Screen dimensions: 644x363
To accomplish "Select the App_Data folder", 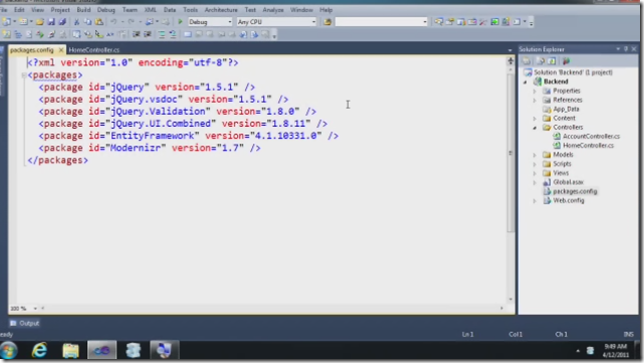I will 566,109.
